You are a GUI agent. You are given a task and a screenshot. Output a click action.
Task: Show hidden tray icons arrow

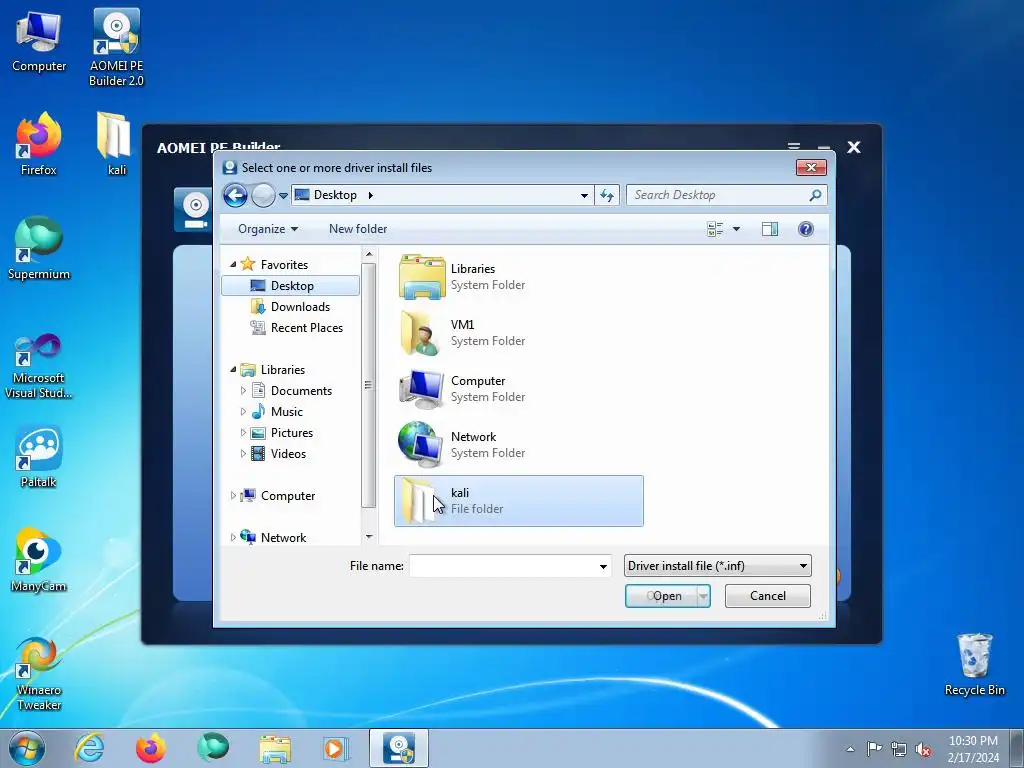[850, 749]
